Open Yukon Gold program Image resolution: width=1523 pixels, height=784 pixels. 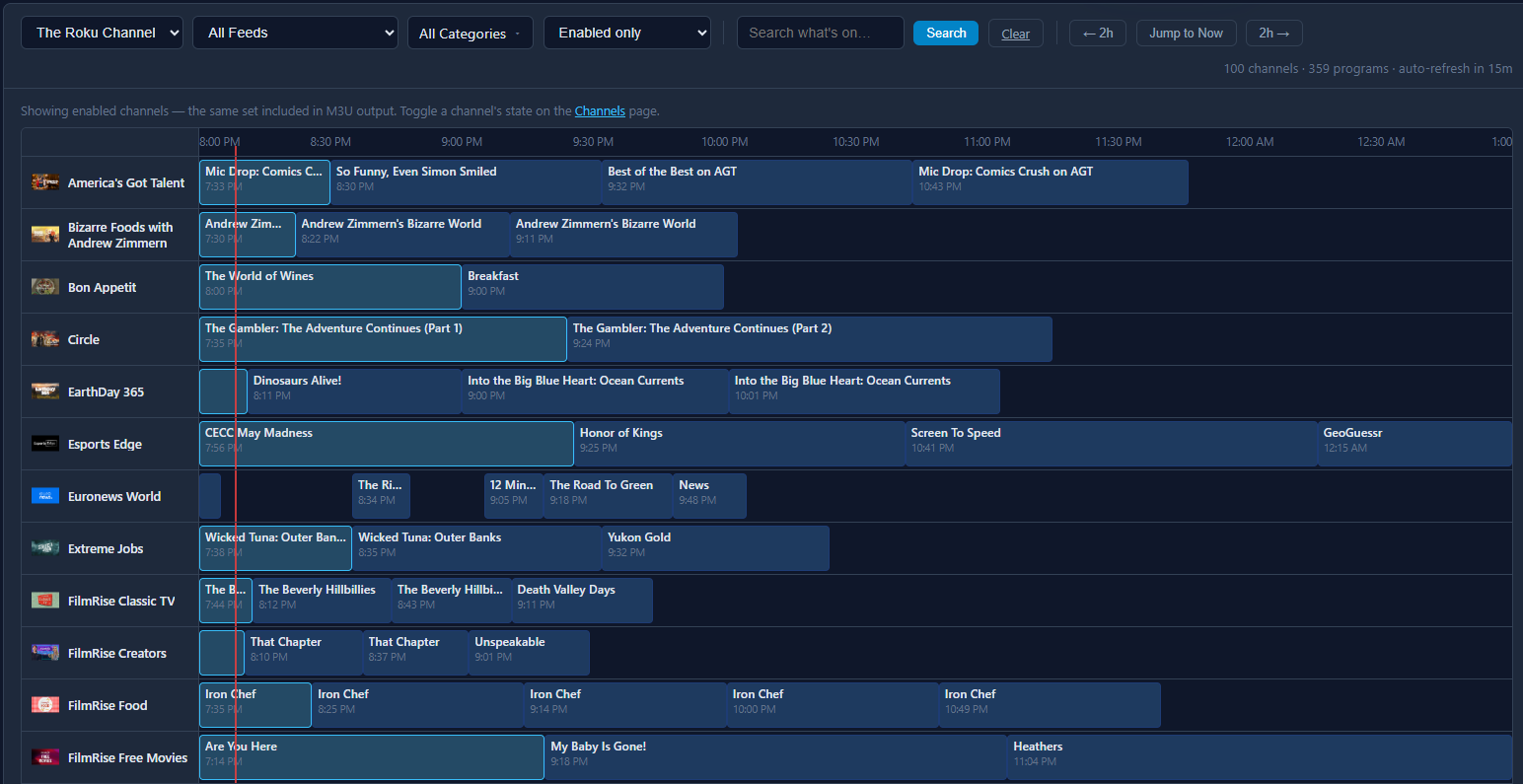tap(715, 548)
